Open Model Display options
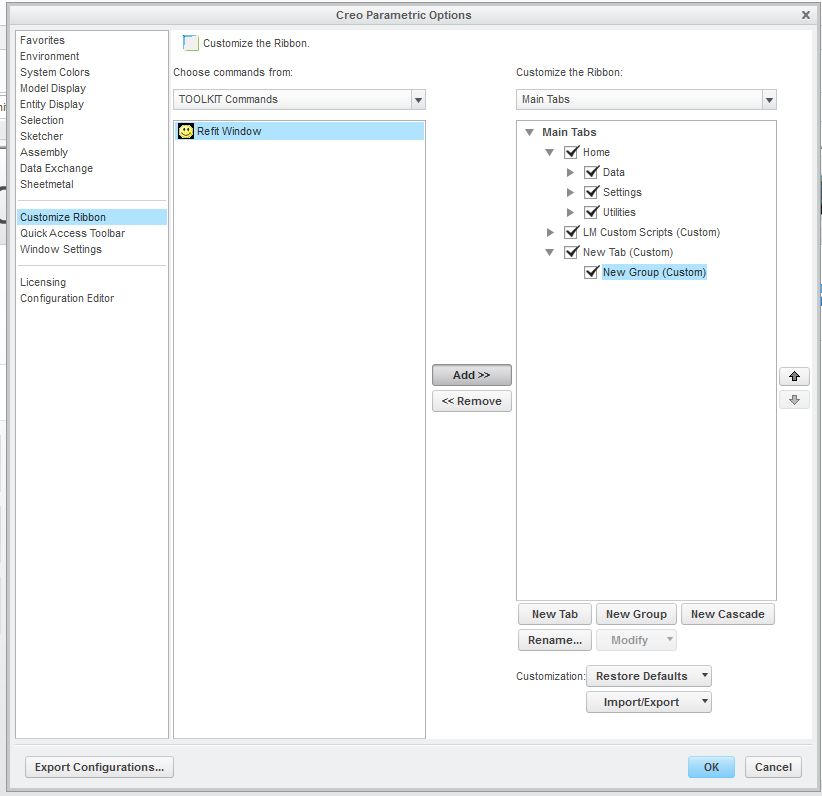Screen dimensions: 822x796 tap(53, 88)
